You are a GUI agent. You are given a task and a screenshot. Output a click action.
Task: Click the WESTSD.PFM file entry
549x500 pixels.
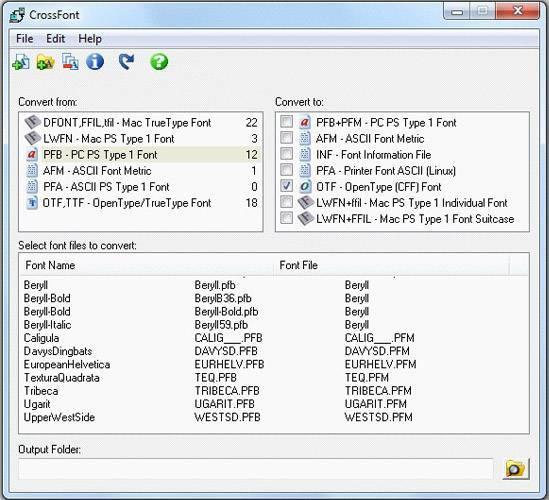[378, 417]
